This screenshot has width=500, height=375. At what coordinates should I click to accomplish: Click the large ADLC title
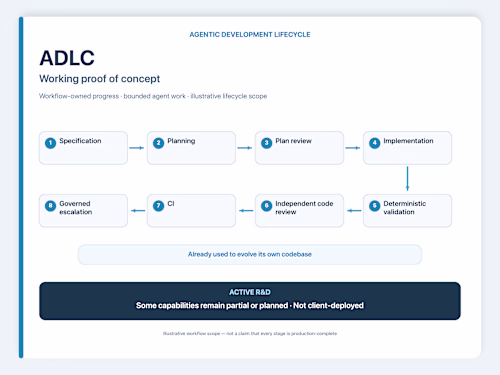coord(67,58)
